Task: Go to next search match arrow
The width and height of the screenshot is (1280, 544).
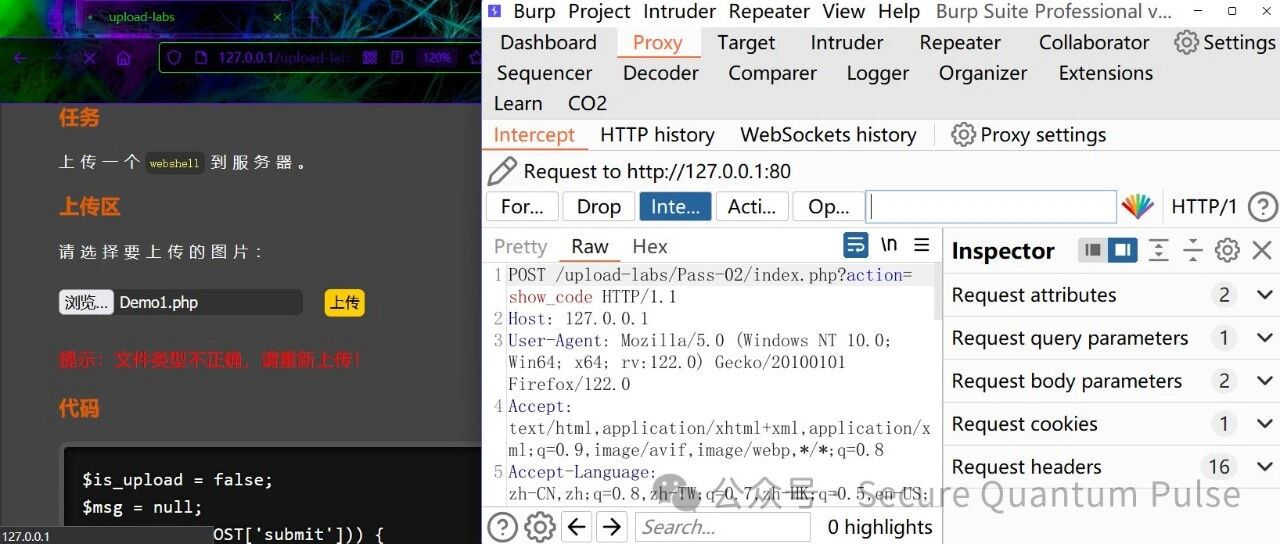Action: pos(612,527)
